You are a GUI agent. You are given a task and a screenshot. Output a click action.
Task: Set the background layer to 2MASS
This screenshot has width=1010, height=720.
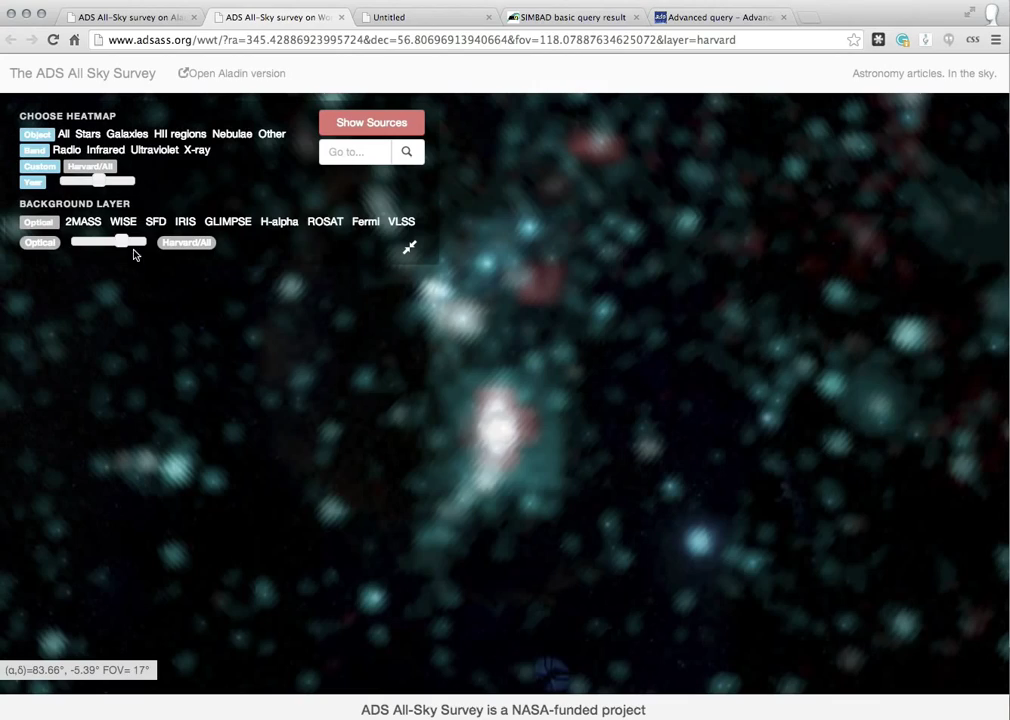coord(83,222)
